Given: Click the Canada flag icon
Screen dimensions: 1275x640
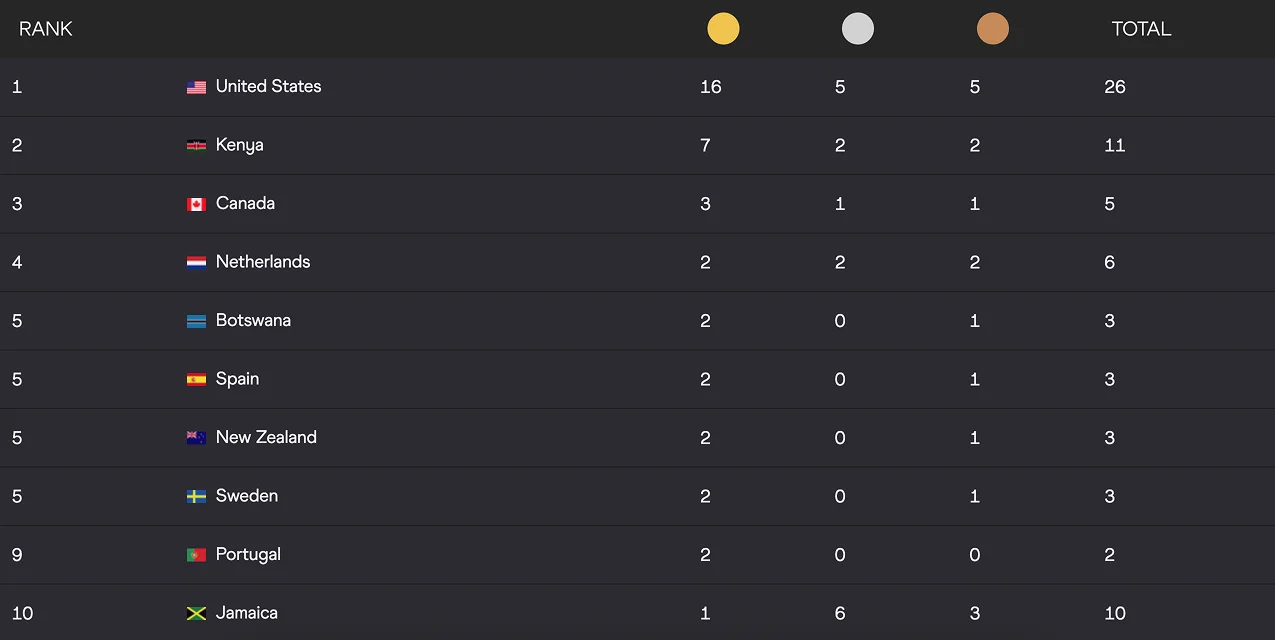Looking at the screenshot, I should (x=196, y=204).
